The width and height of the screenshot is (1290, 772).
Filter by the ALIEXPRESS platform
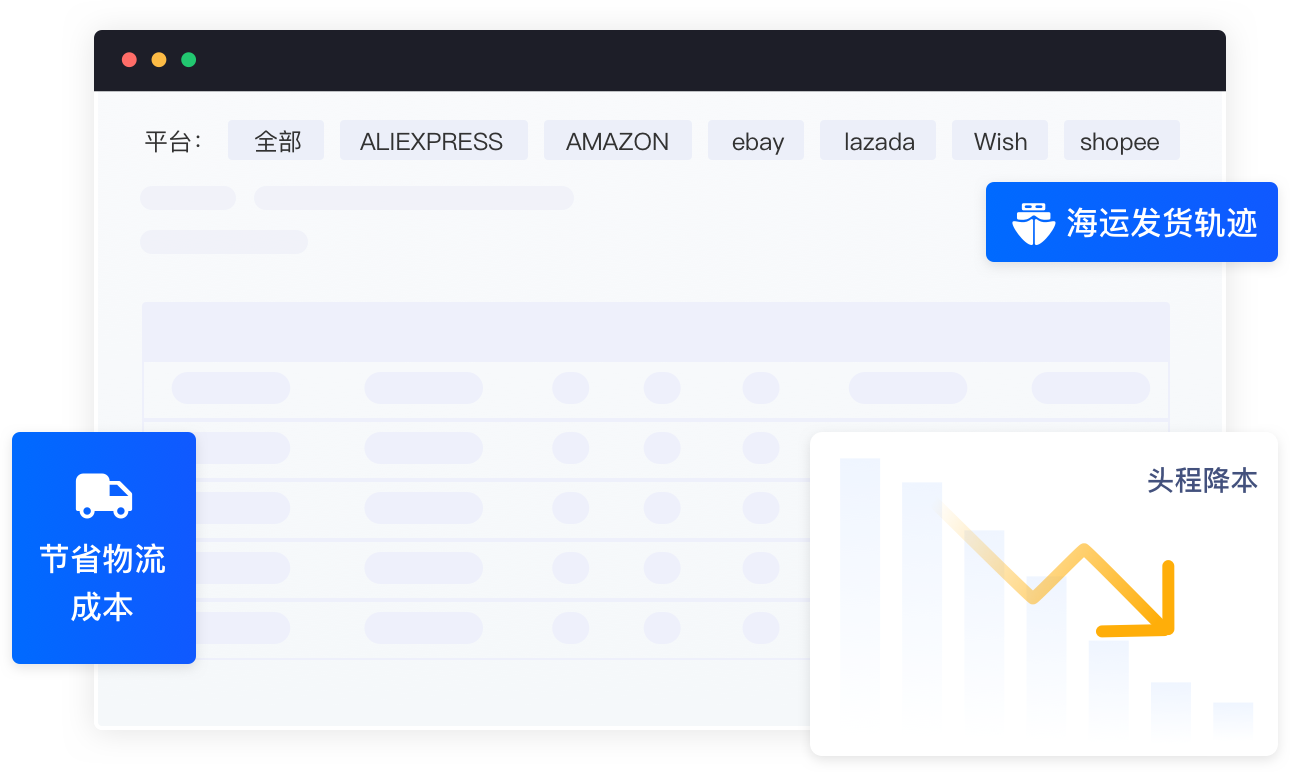pos(432,141)
